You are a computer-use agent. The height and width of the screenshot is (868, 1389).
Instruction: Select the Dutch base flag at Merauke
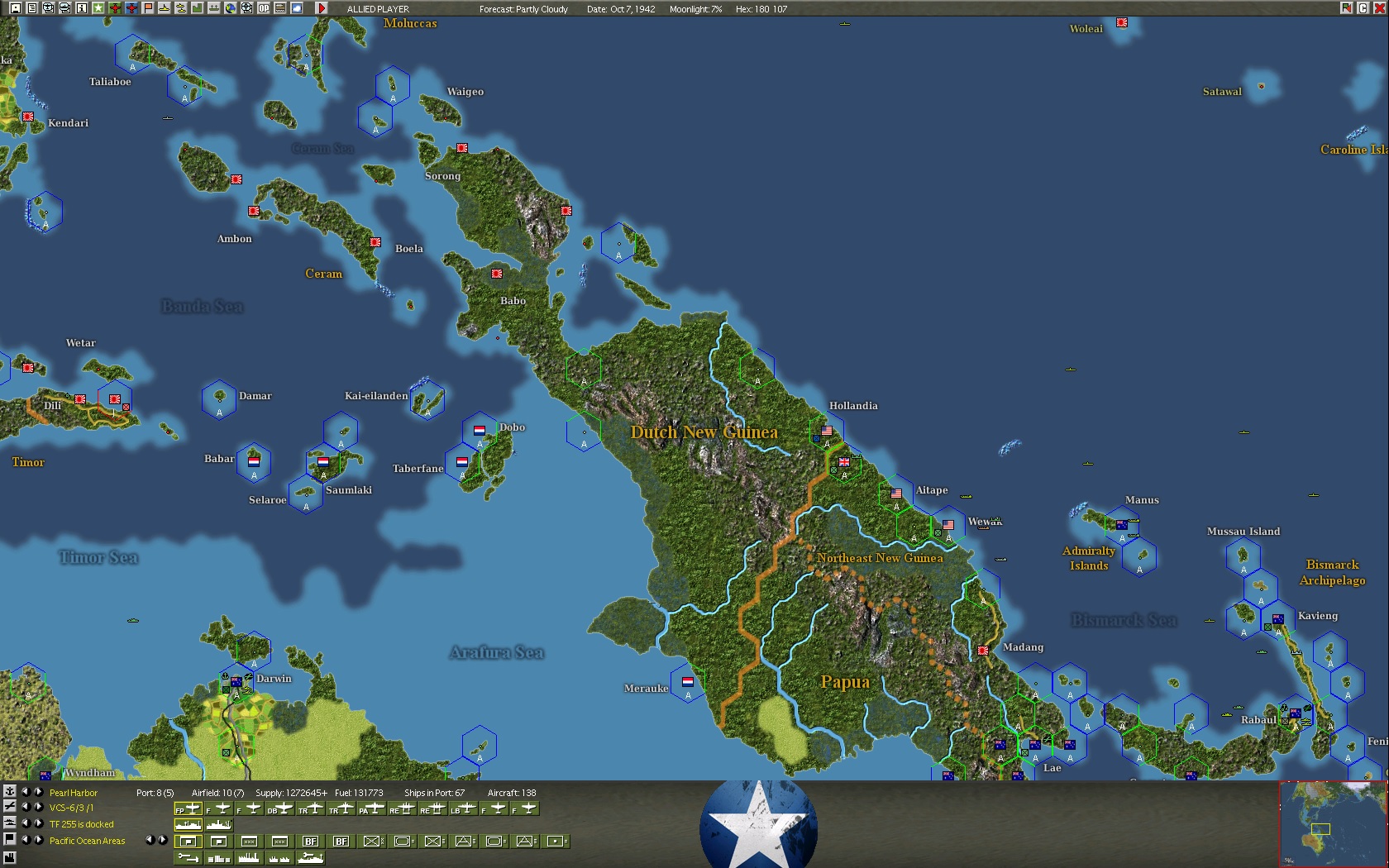[x=688, y=682]
